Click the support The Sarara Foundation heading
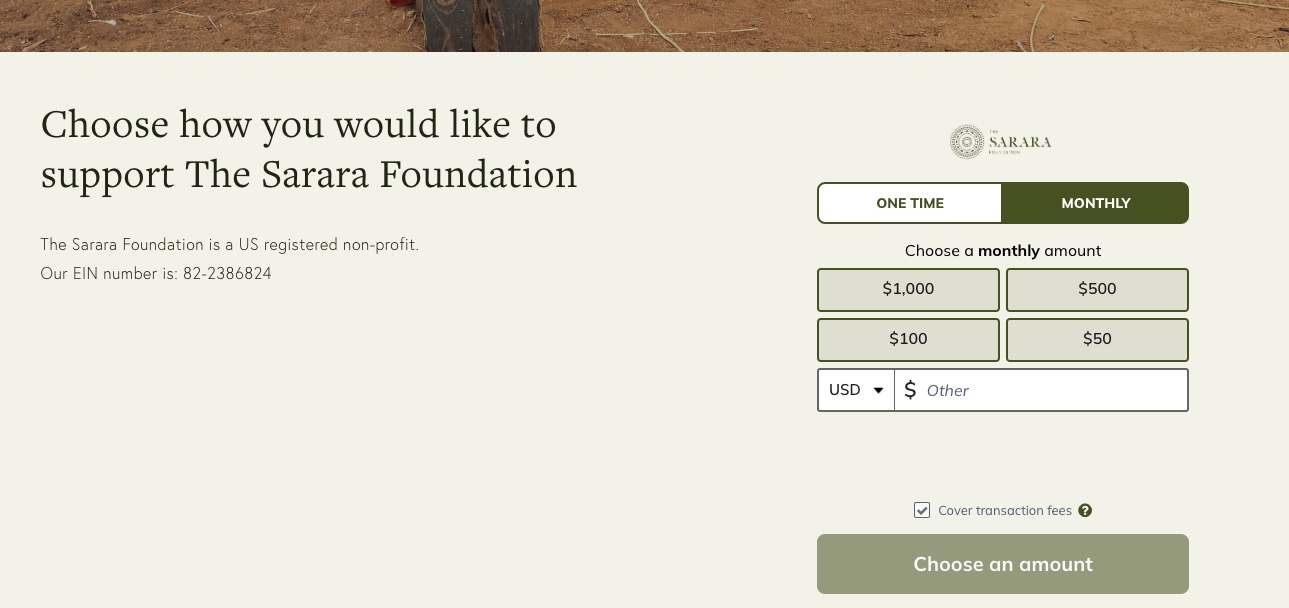1289x608 pixels. coord(309,150)
